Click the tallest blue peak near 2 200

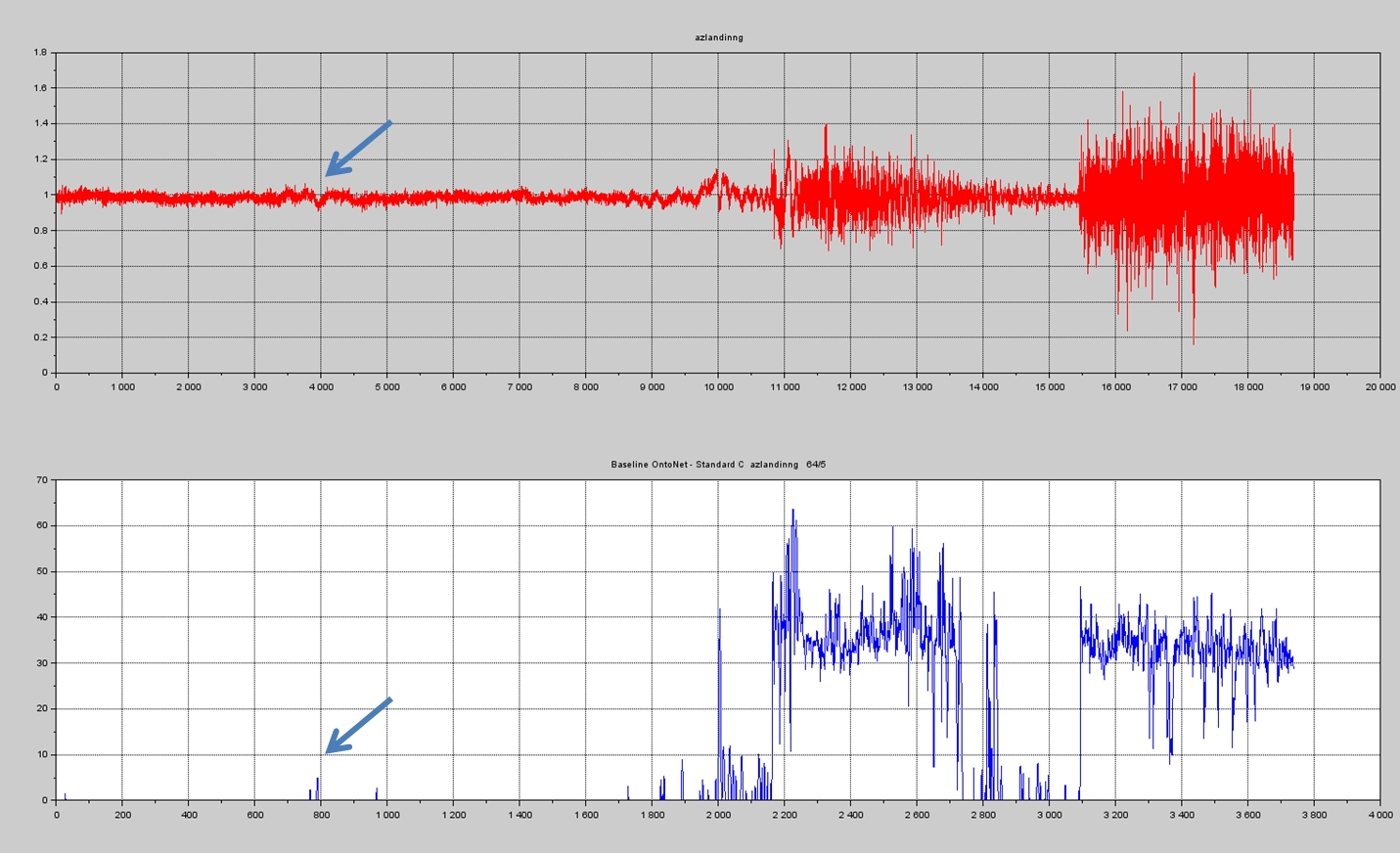[x=793, y=512]
